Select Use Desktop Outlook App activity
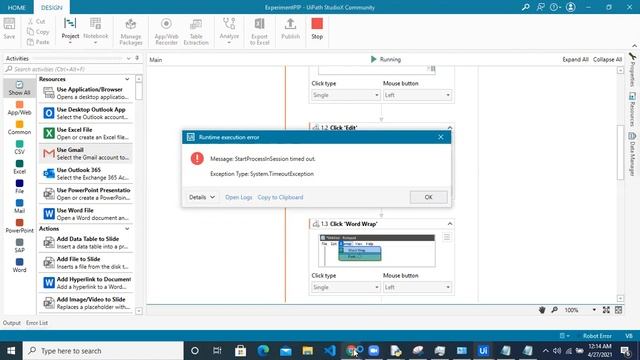640x360 pixels. click(86, 113)
